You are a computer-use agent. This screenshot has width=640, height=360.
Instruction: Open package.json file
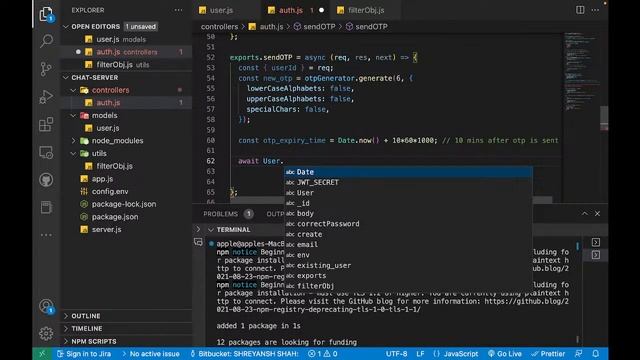127,217
